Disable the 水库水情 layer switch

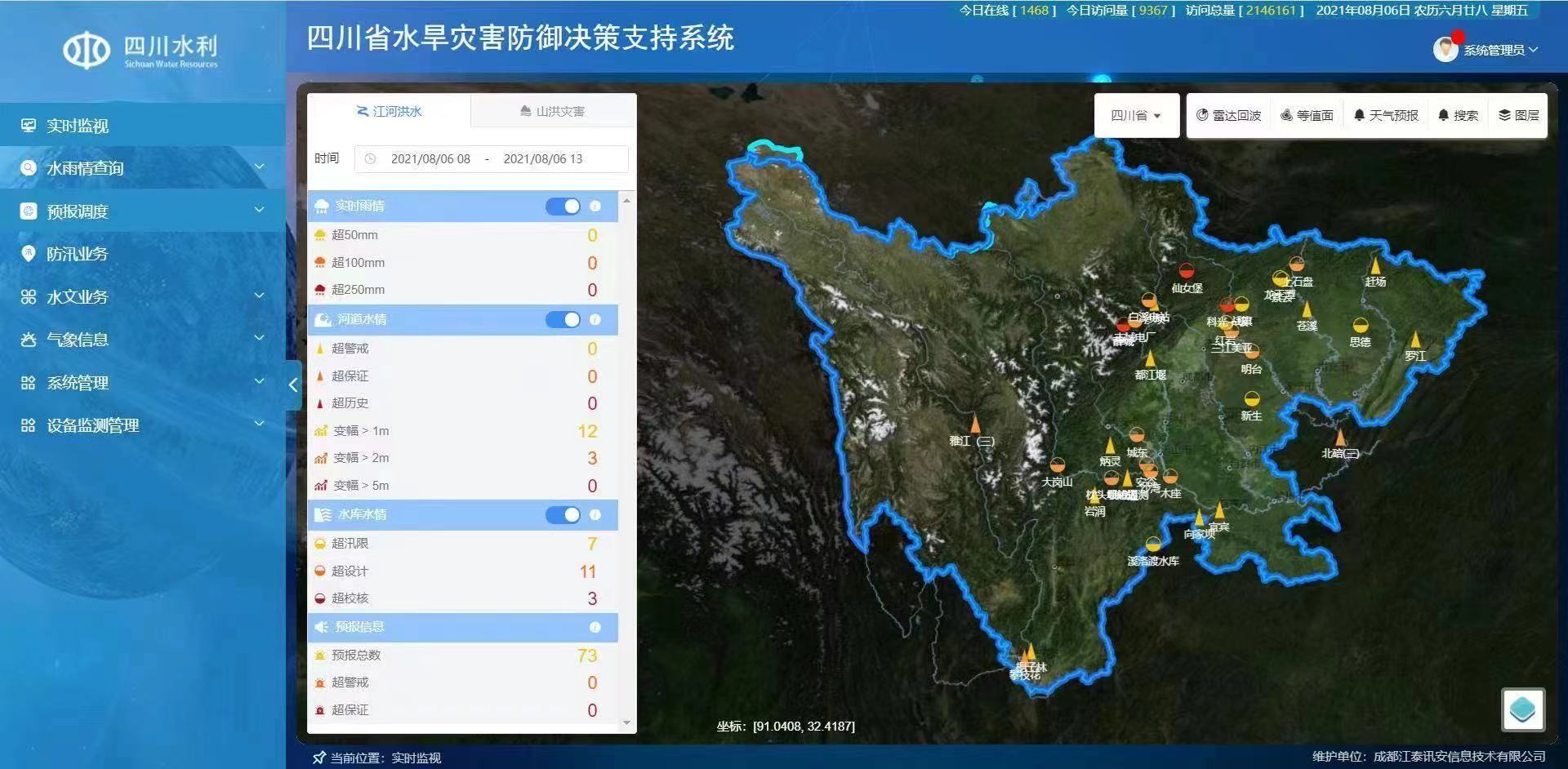pos(563,514)
